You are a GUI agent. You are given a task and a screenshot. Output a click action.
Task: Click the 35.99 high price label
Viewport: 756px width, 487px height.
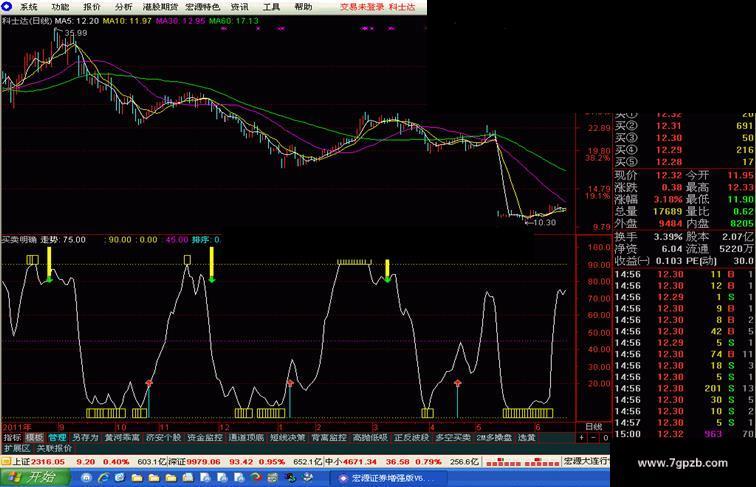[76, 33]
